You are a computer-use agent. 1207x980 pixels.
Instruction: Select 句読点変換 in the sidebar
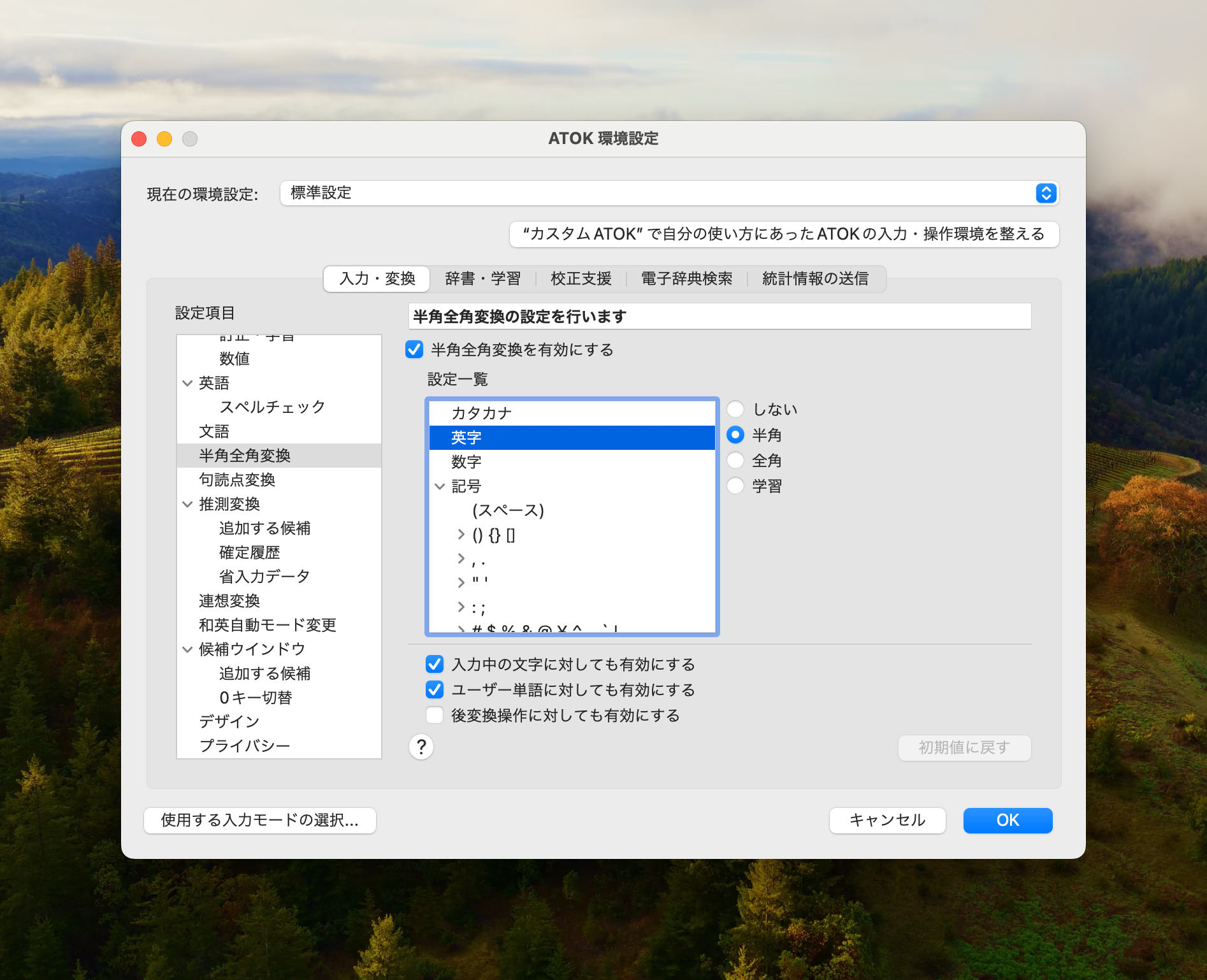279,480
